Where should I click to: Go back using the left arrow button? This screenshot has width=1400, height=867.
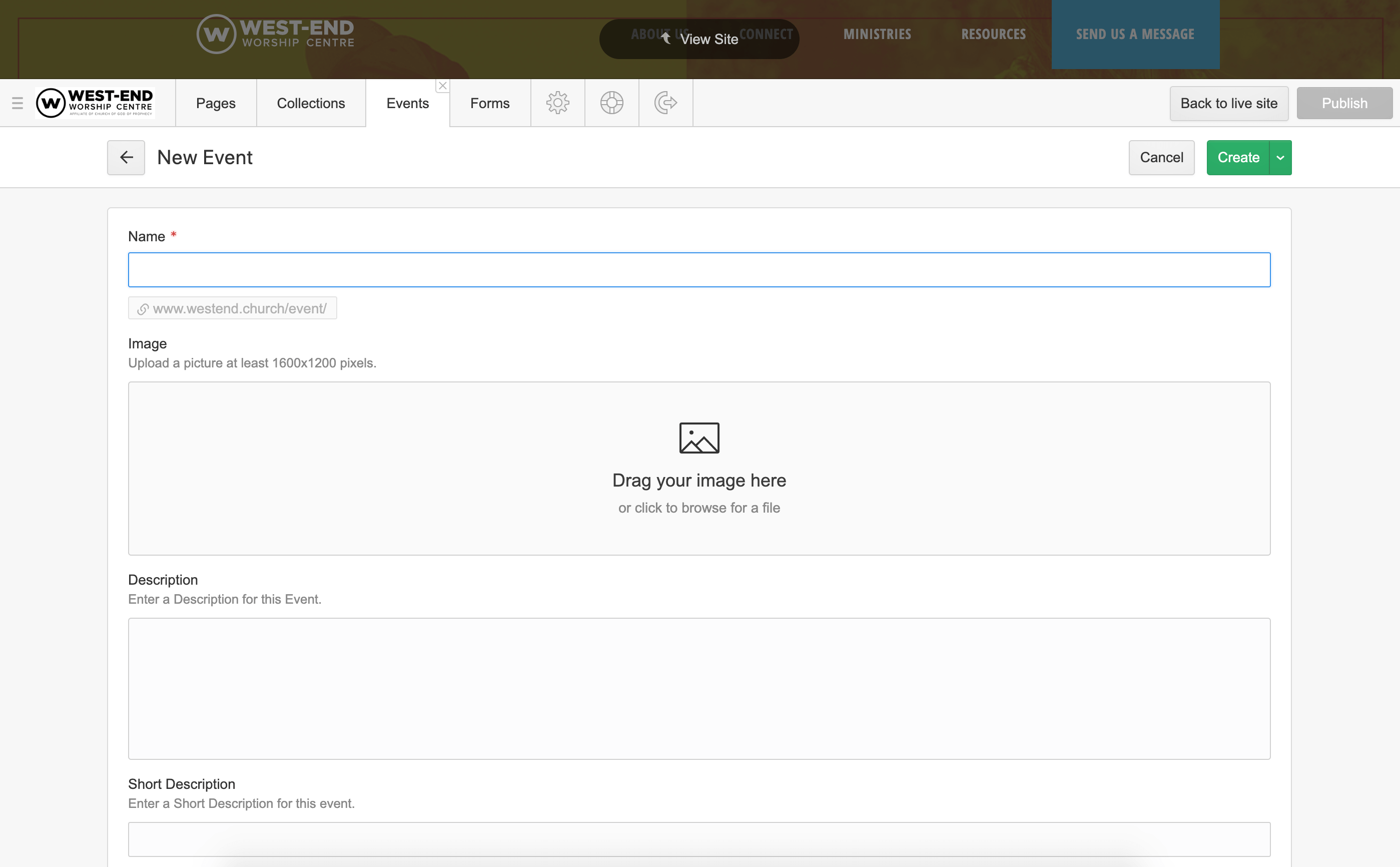tap(126, 158)
